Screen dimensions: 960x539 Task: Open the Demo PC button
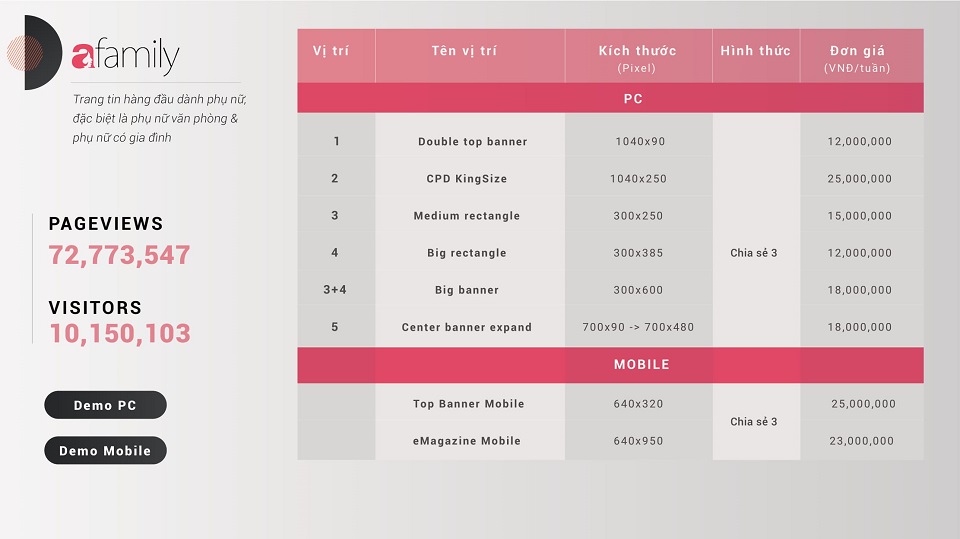(105, 405)
